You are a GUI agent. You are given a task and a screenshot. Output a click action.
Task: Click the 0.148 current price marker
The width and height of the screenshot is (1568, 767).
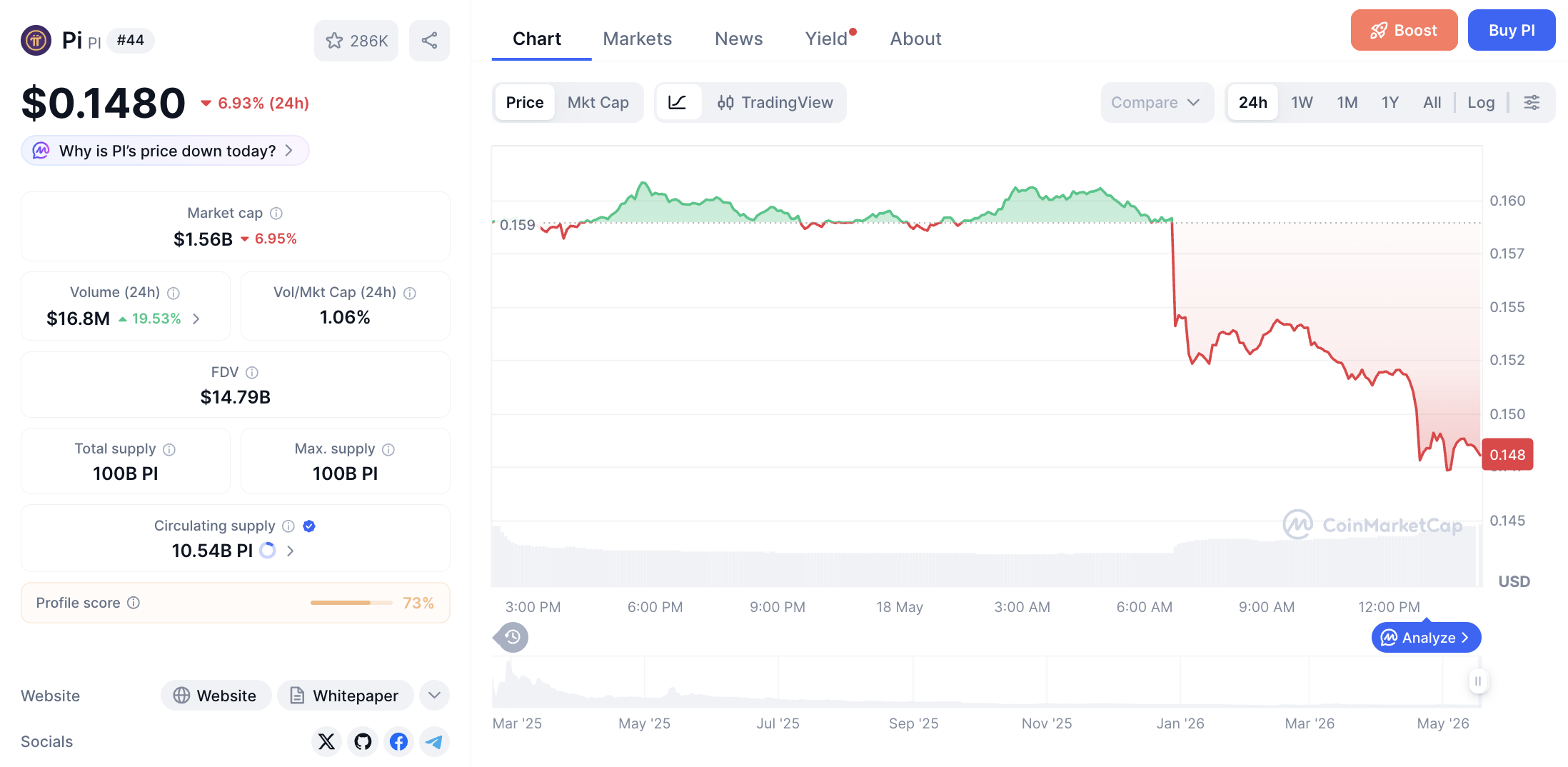1507,455
